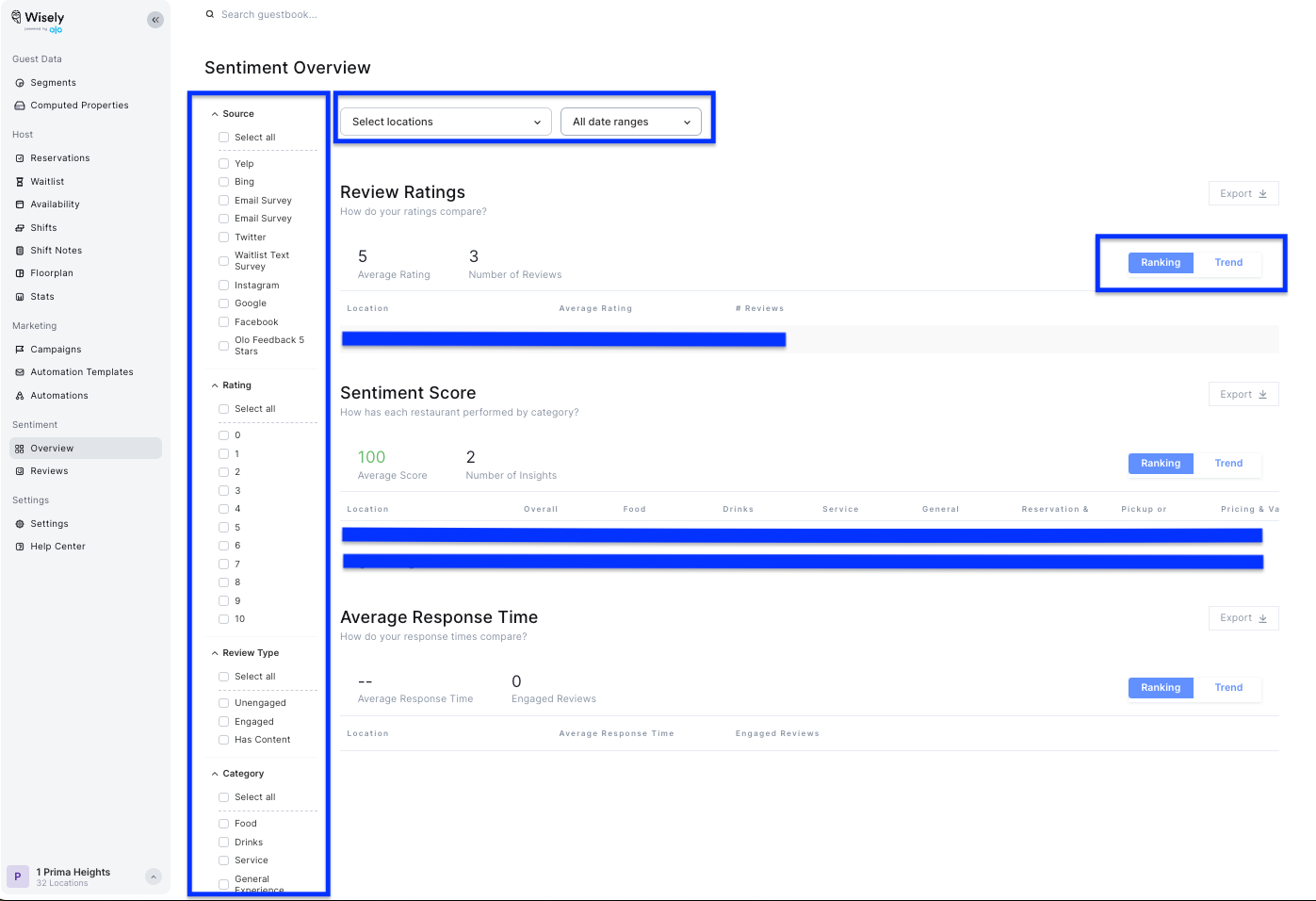
Task: Click the Floorplan icon in sidebar
Action: (x=20, y=273)
